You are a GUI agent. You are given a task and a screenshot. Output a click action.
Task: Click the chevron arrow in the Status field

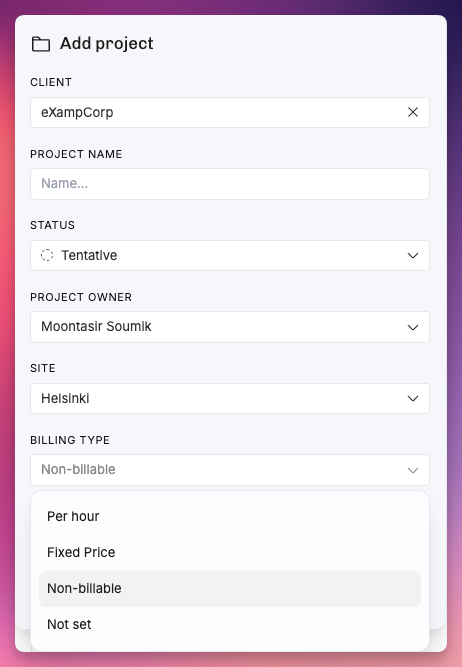413,256
